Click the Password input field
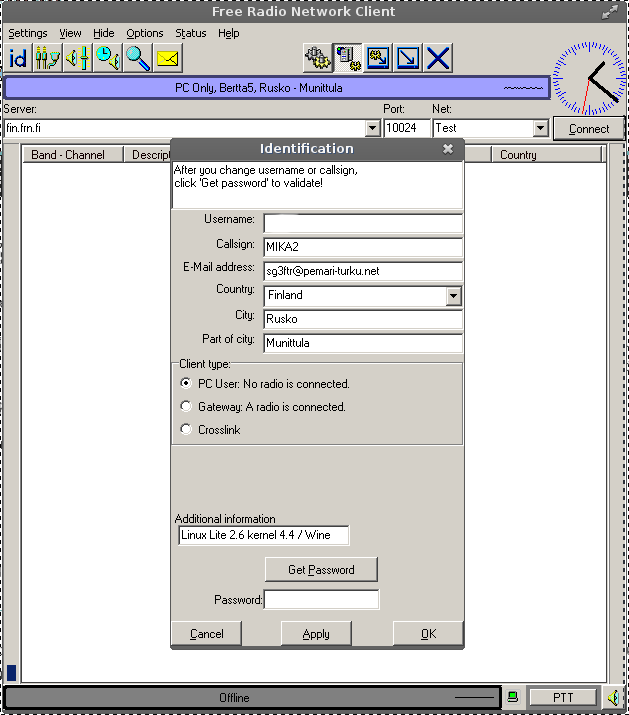 click(x=322, y=600)
